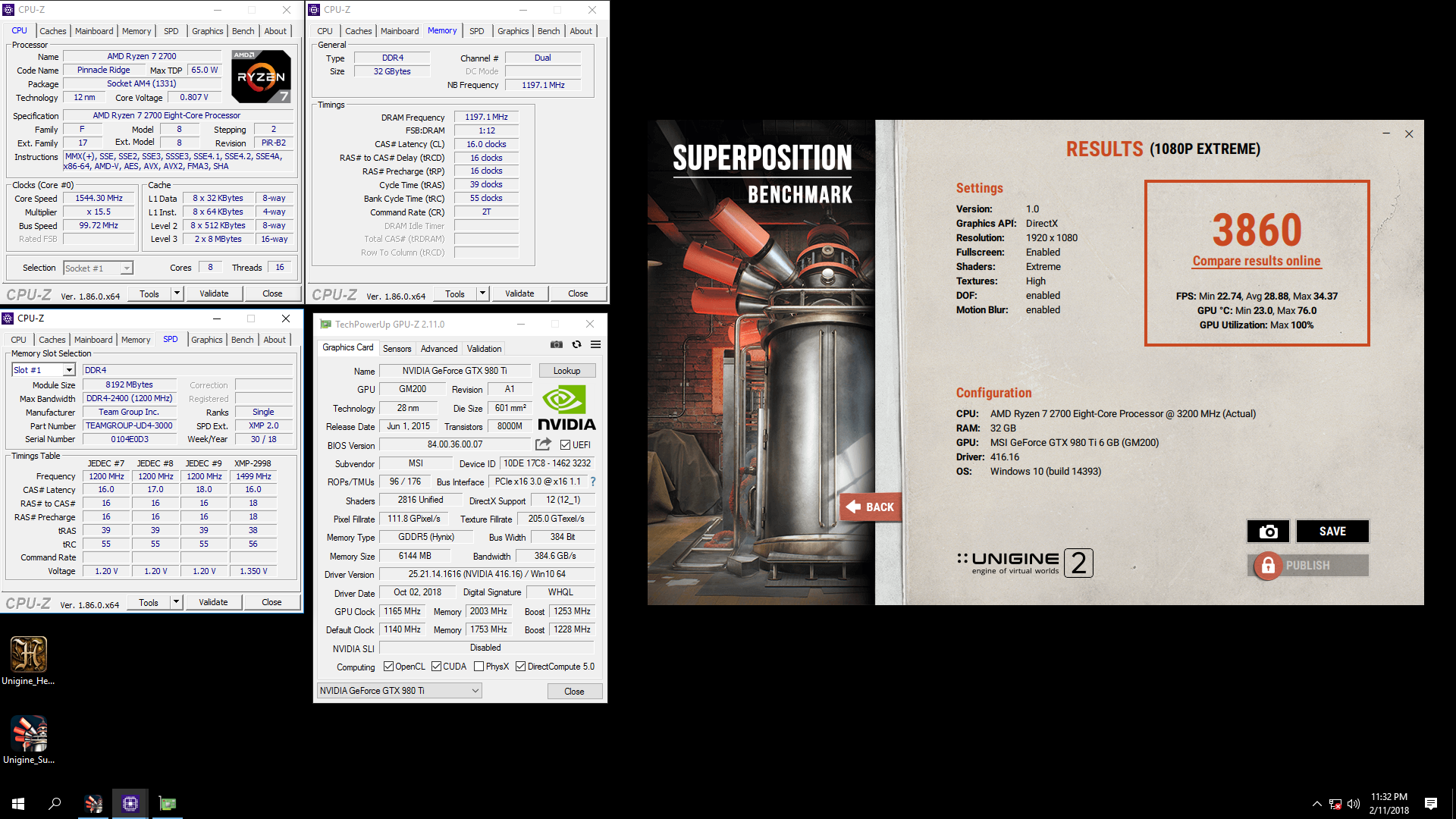Open the Socket #1 selection dropdown
Image resolution: width=1456 pixels, height=819 pixels.
coord(99,268)
